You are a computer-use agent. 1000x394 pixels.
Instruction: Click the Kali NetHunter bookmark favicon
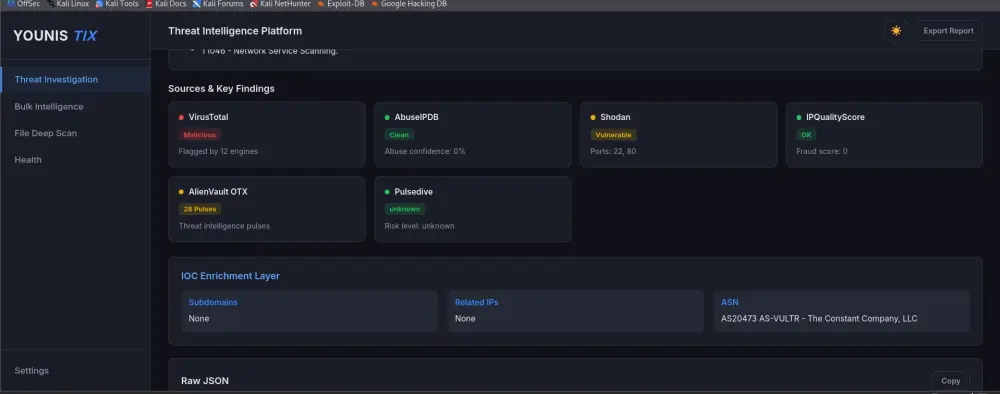254,4
